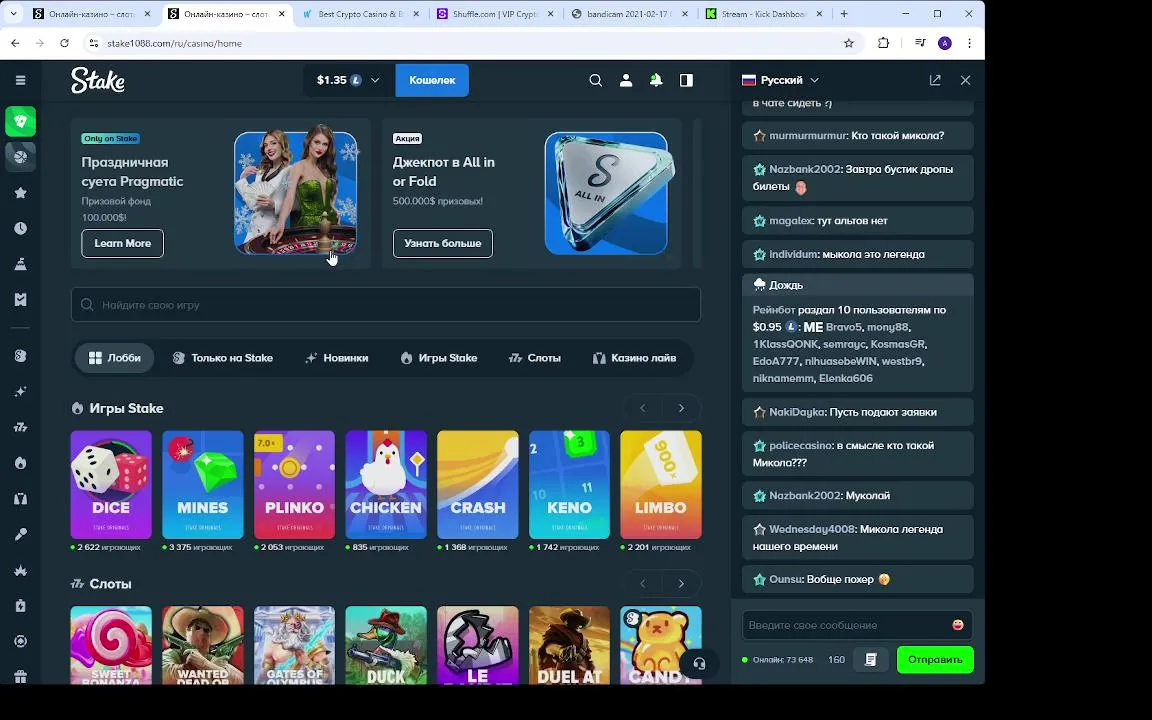Open the chat rules document icon
Image resolution: width=1152 pixels, height=720 pixels.
pyautogui.click(x=871, y=660)
